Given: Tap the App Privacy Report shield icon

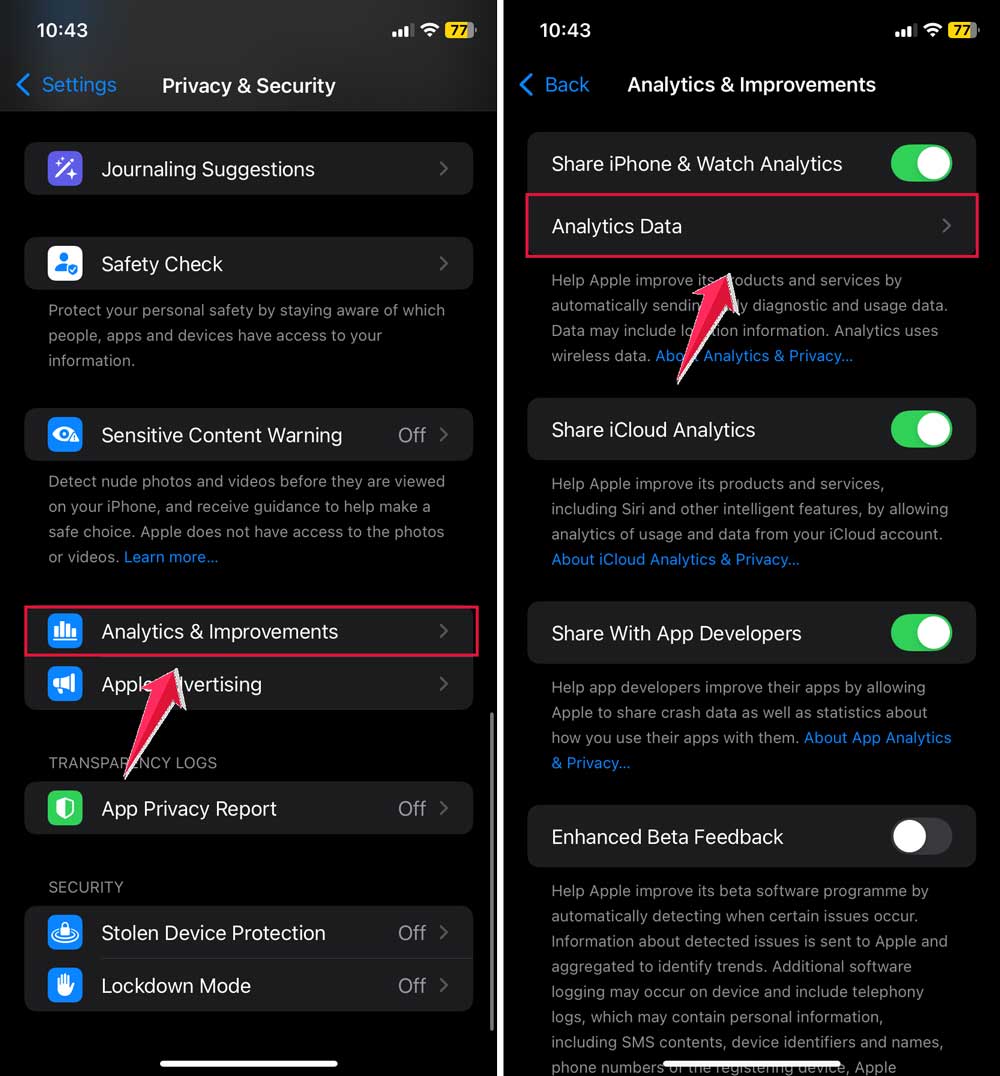Looking at the screenshot, I should [x=65, y=808].
